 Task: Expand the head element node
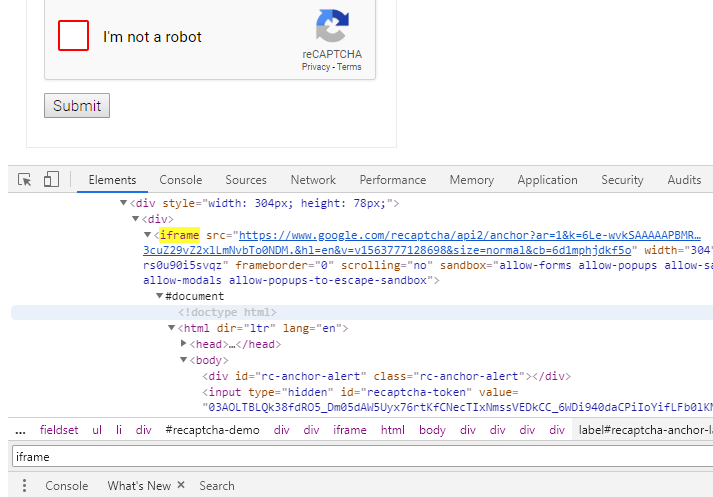point(183,344)
